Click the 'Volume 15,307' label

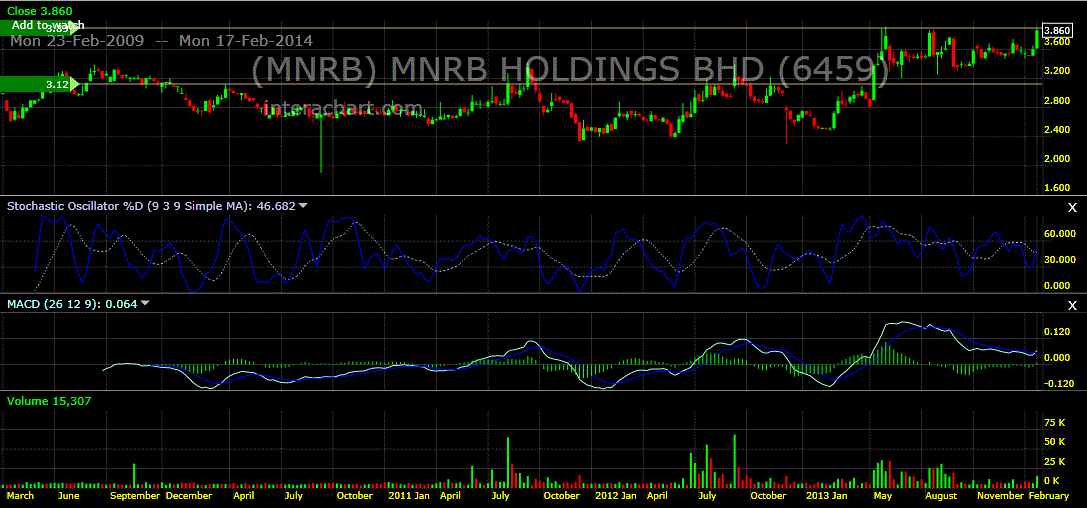click(49, 401)
